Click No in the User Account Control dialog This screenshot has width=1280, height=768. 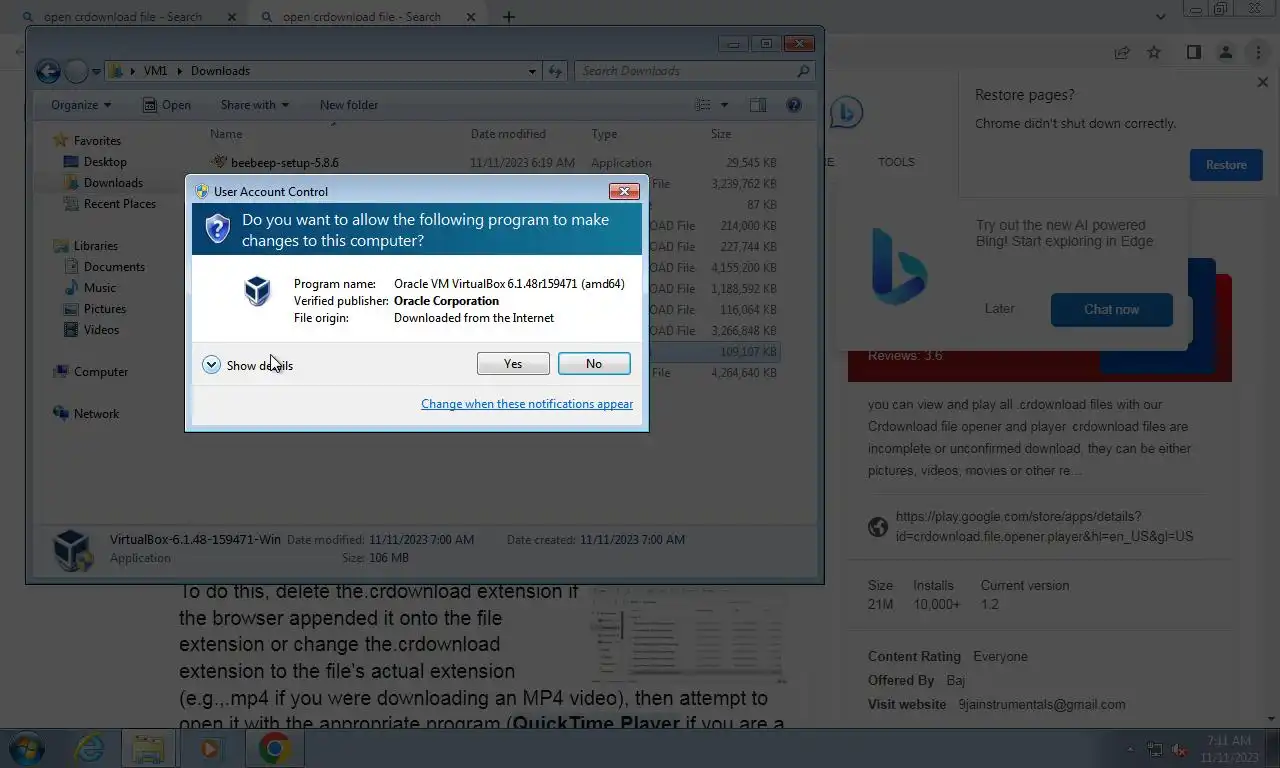[x=594, y=364]
